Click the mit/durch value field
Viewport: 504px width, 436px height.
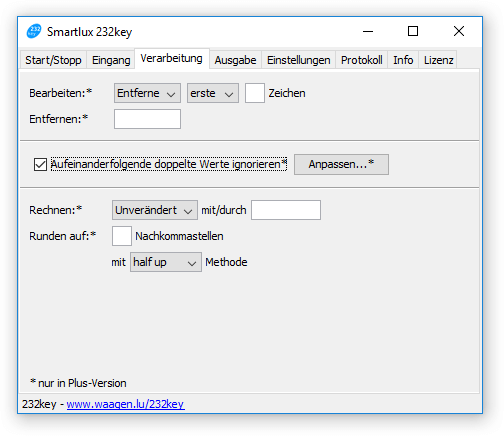pos(286,210)
